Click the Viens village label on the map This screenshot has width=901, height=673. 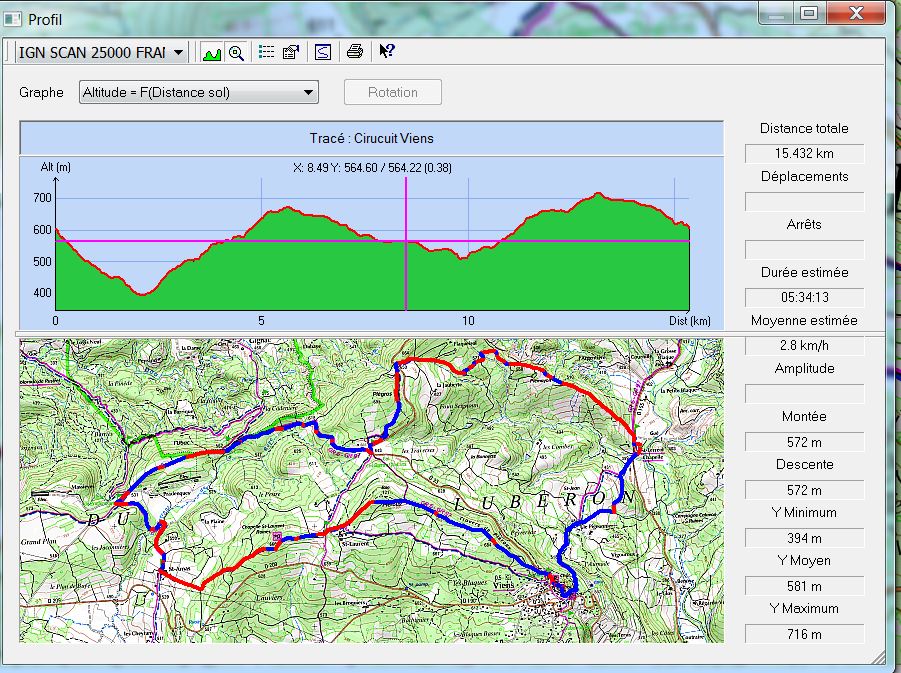tap(504, 585)
